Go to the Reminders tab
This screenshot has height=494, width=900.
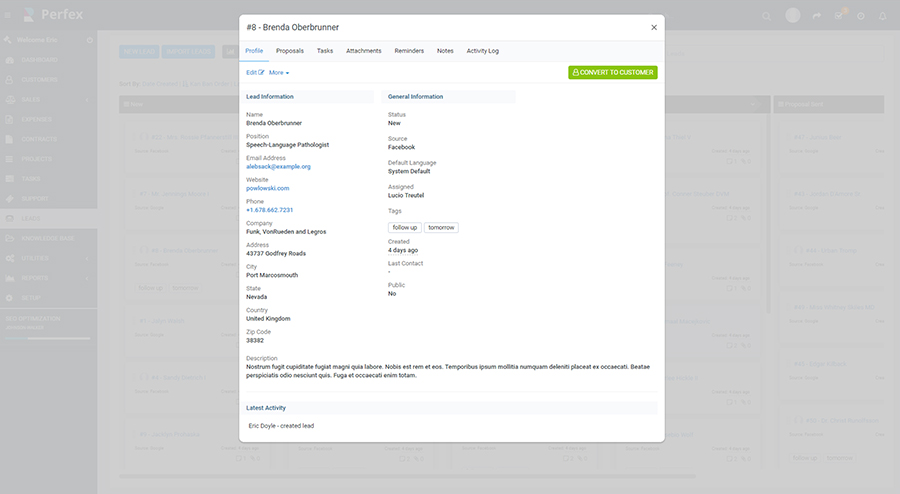409,50
